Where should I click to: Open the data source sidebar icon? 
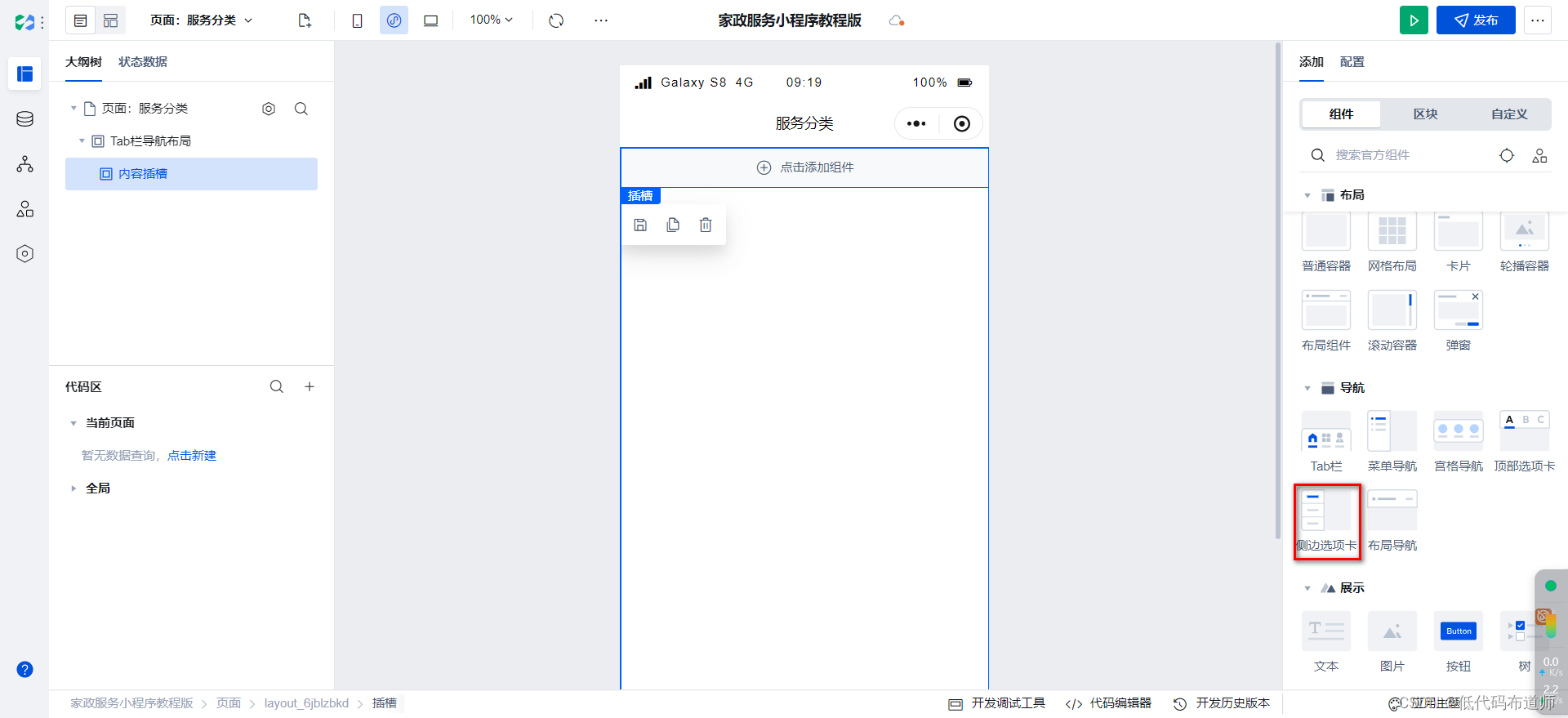coord(24,119)
